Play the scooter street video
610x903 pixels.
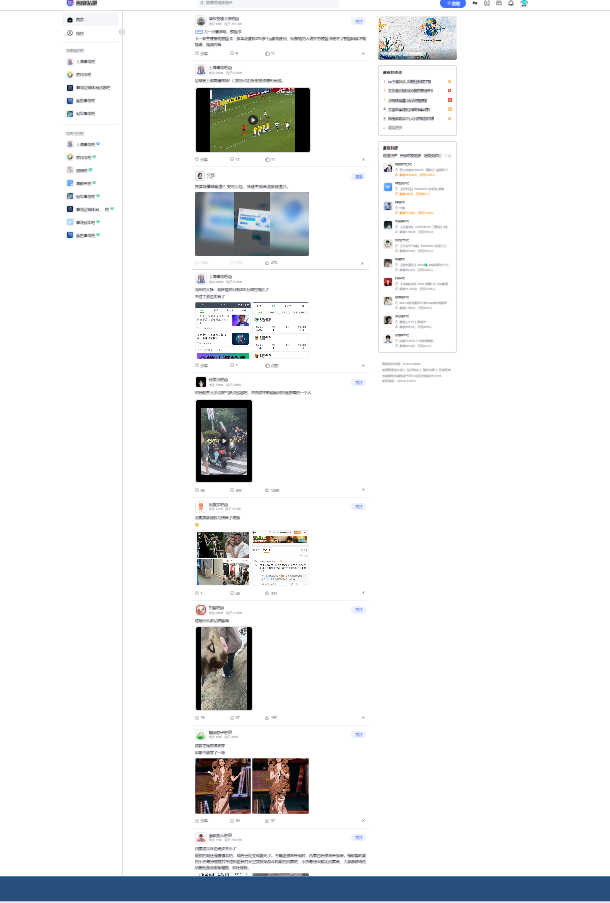[x=224, y=441]
